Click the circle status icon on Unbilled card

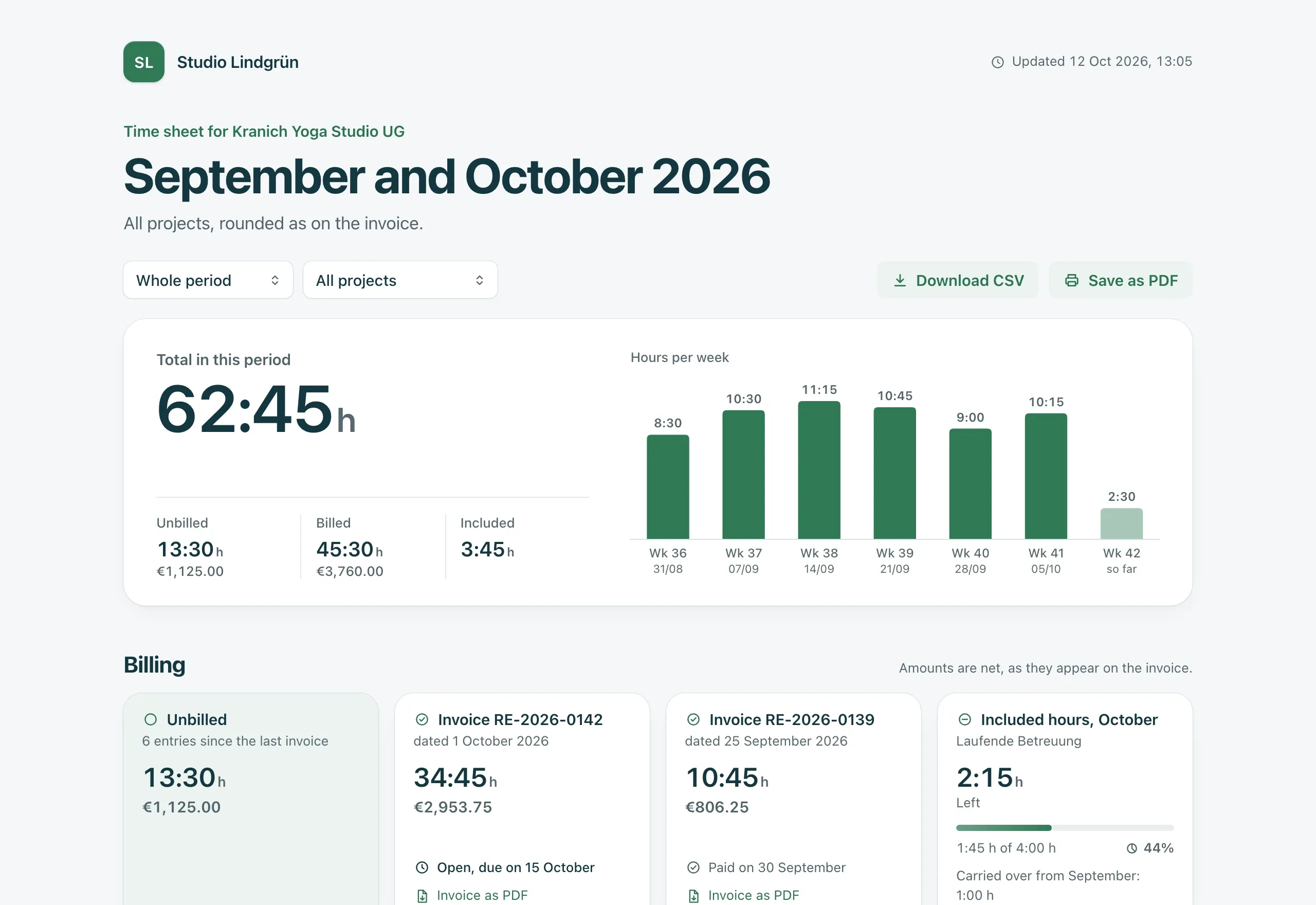pos(150,719)
